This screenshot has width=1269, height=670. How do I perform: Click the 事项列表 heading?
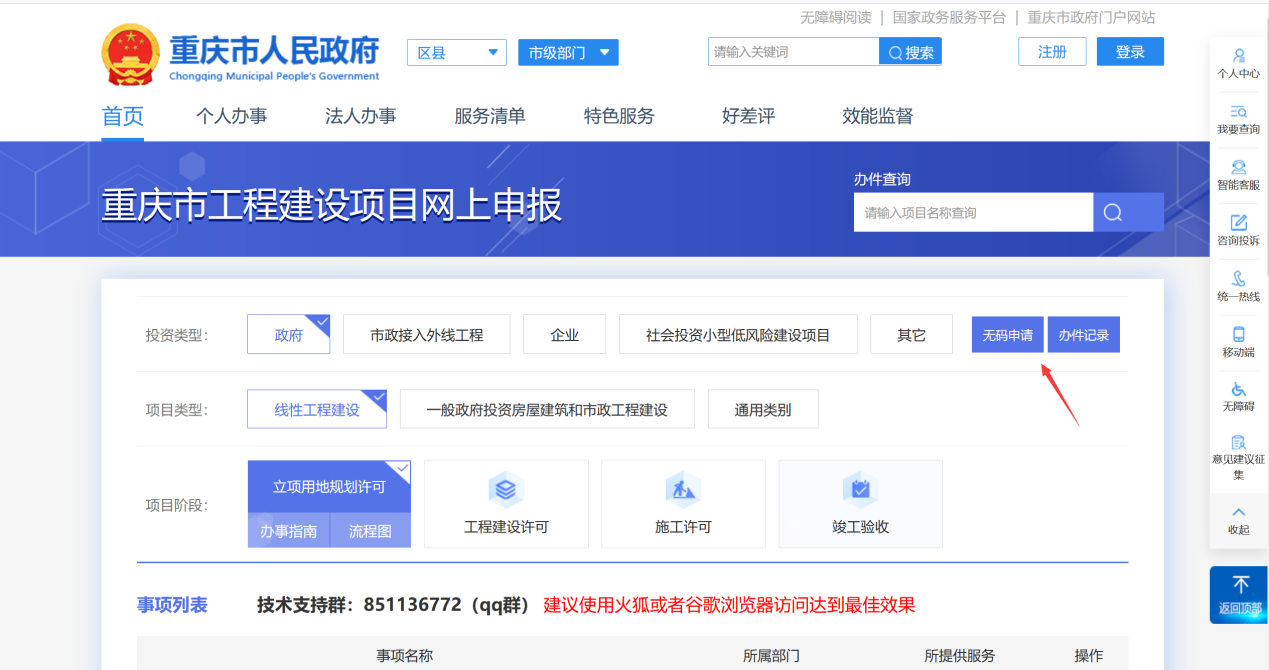172,605
